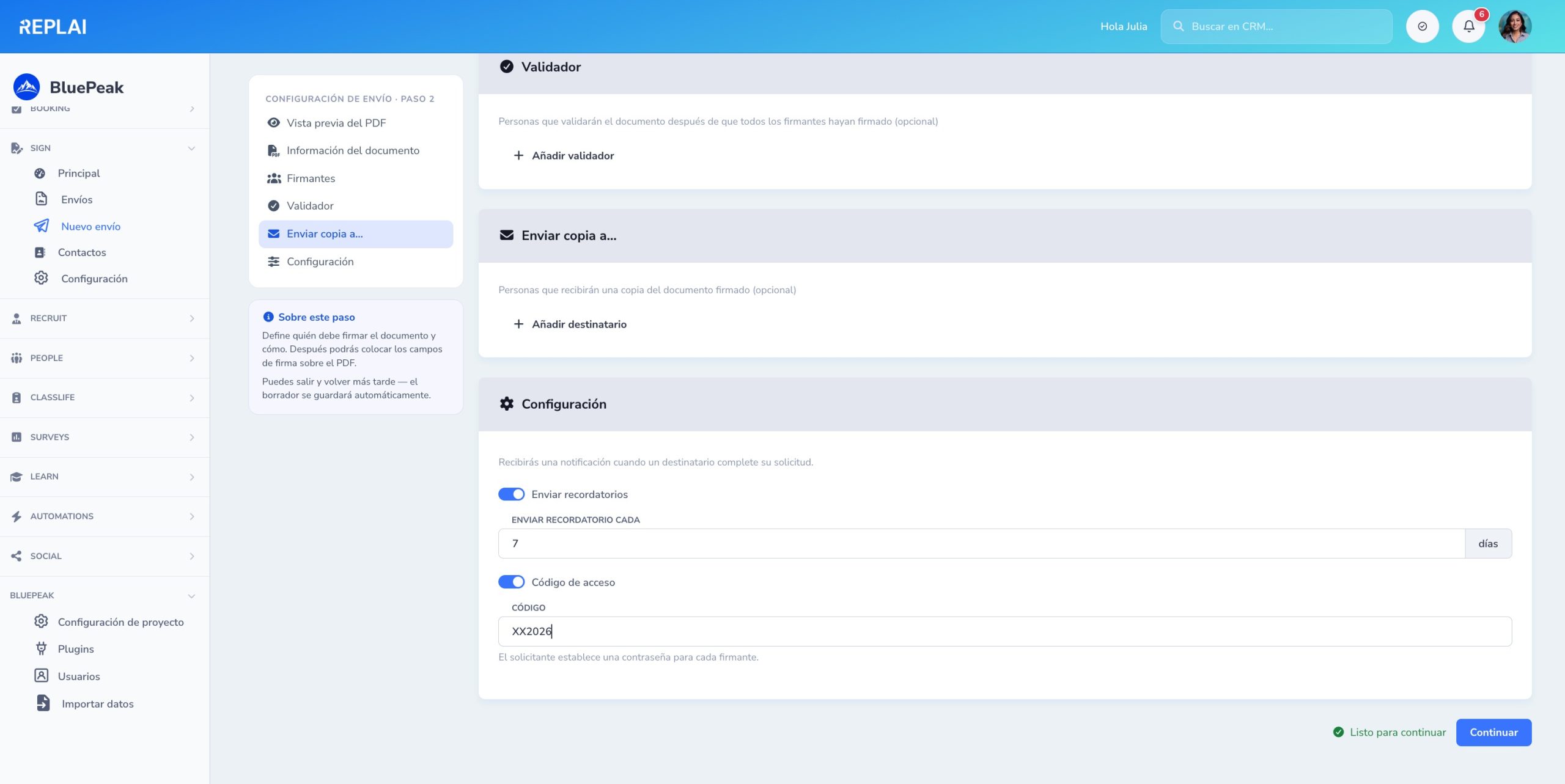Open the notifications bell
This screenshot has height=784, width=1565.
point(1468,26)
